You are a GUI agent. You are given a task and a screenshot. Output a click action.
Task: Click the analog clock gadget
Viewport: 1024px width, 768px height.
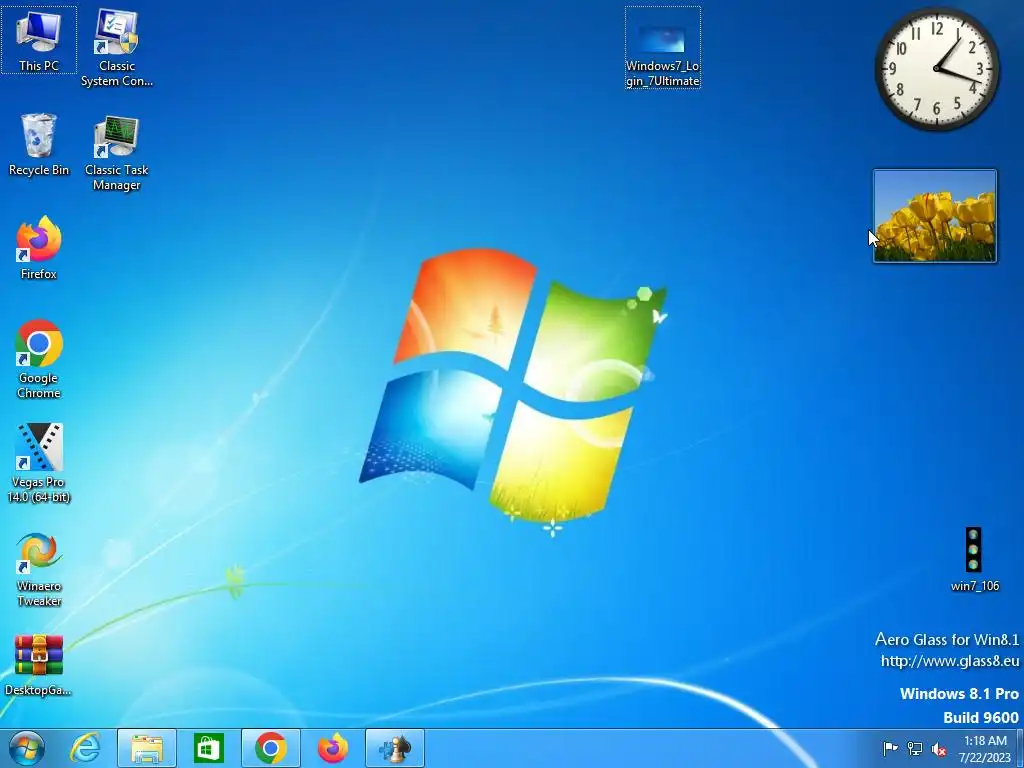tap(937, 69)
